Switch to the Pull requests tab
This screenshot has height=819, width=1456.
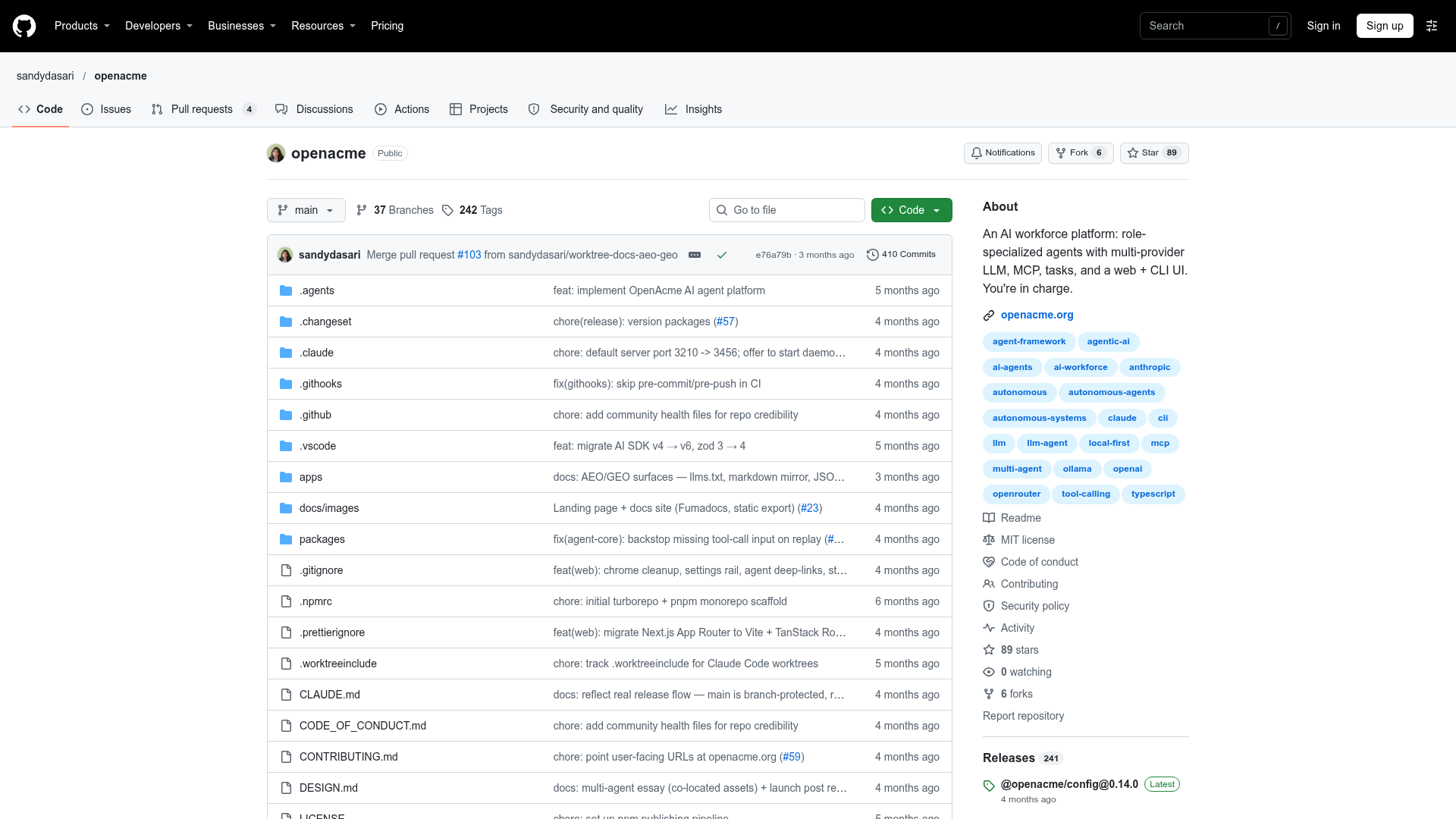pyautogui.click(x=203, y=109)
